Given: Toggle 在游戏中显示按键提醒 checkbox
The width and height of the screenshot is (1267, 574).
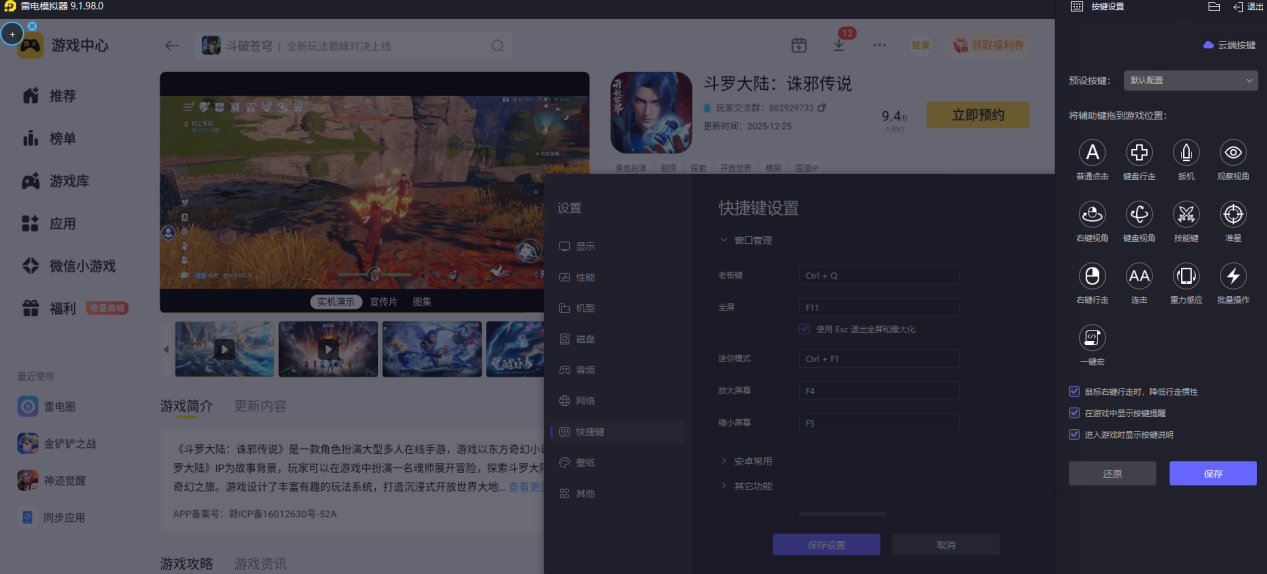Looking at the screenshot, I should coord(1074,412).
